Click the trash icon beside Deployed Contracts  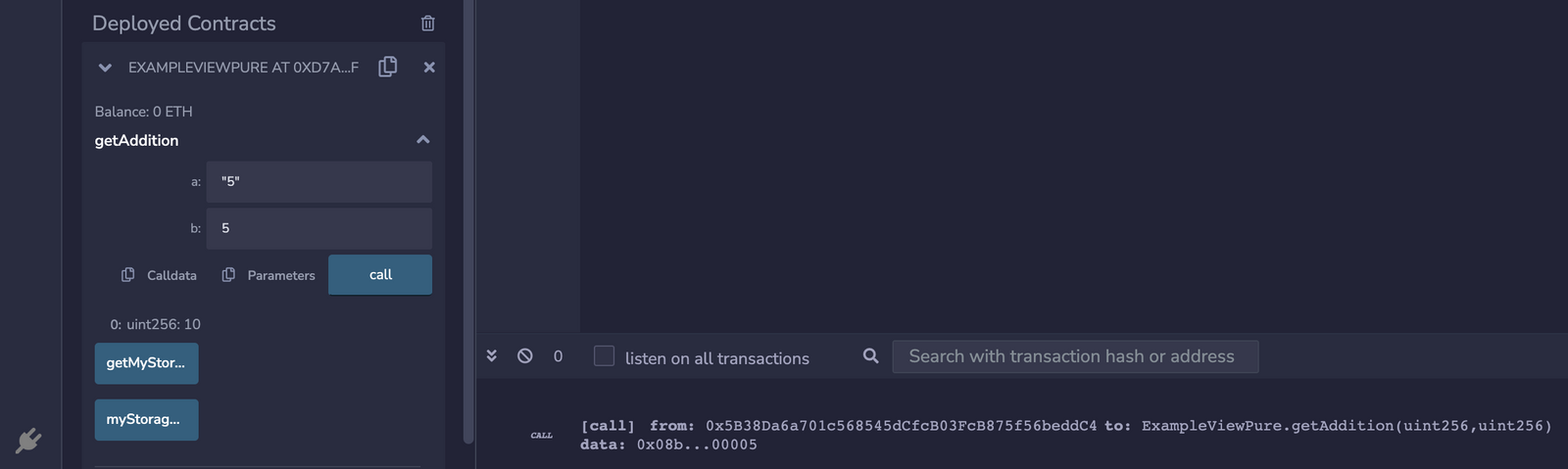(x=427, y=23)
